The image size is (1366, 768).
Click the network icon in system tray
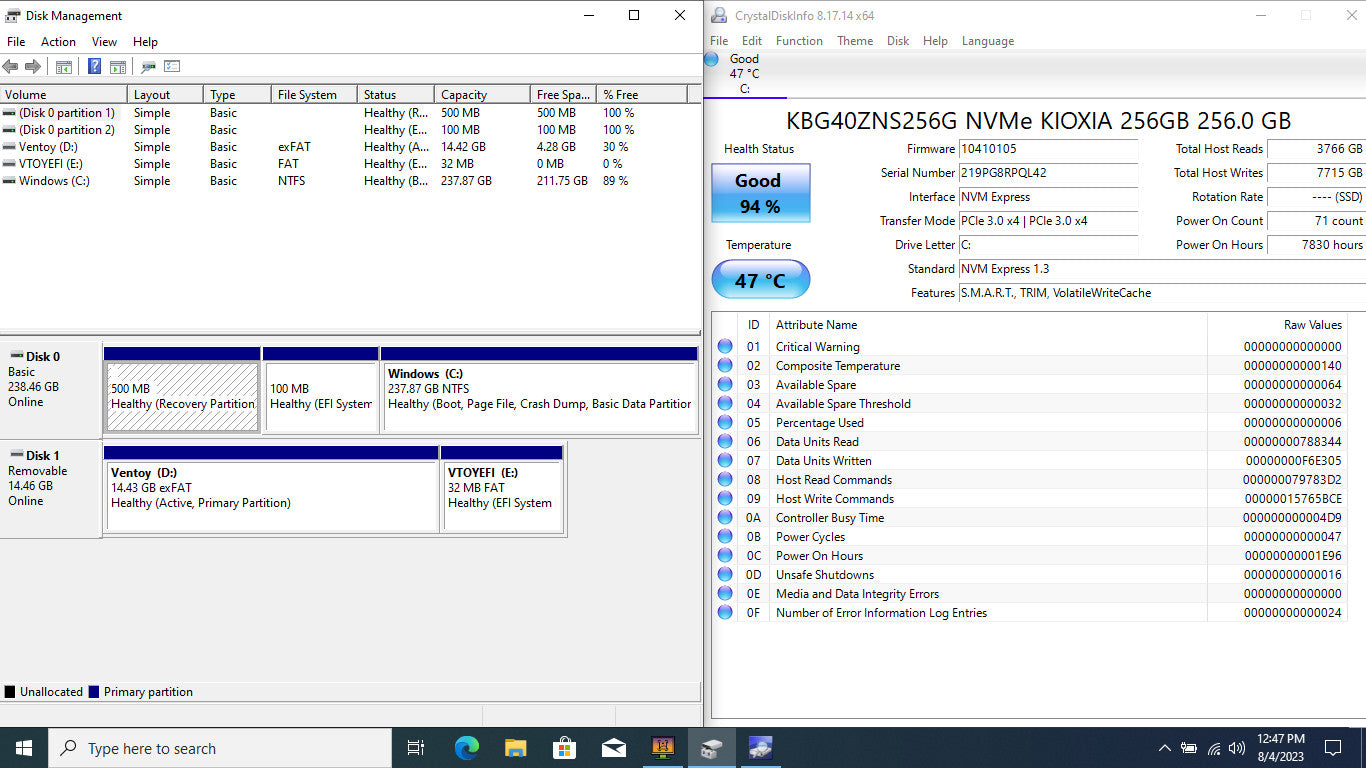[x=1214, y=748]
